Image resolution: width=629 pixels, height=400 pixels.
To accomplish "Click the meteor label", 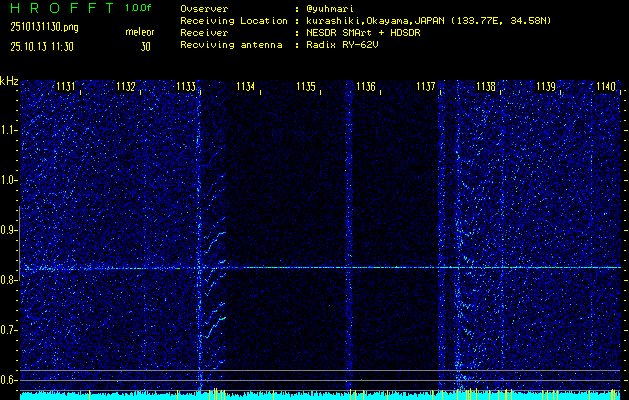I will [140, 32].
